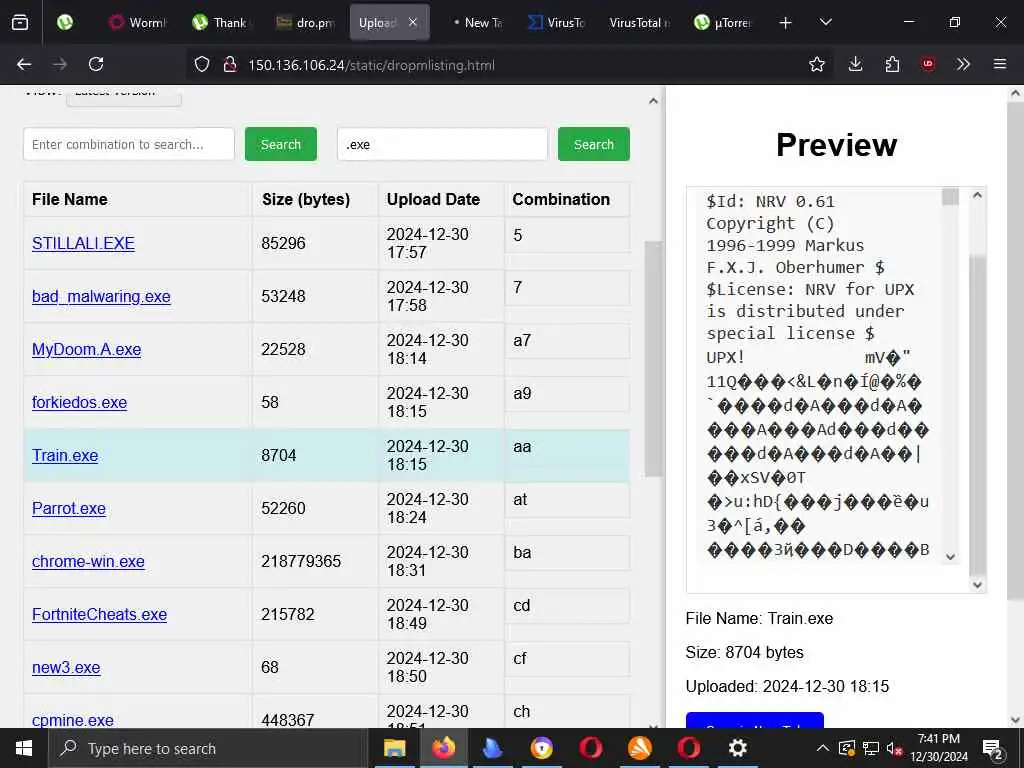Click the file list scrollbar thumb
Image resolution: width=1024 pixels, height=768 pixels.
click(x=652, y=359)
